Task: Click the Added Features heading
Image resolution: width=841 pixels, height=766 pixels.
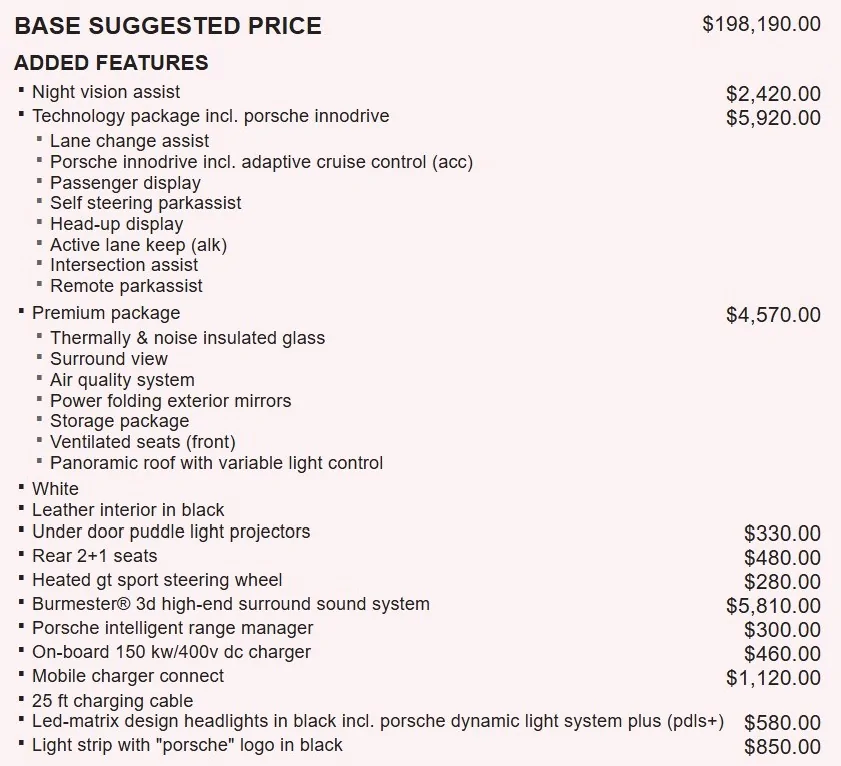Action: (111, 63)
